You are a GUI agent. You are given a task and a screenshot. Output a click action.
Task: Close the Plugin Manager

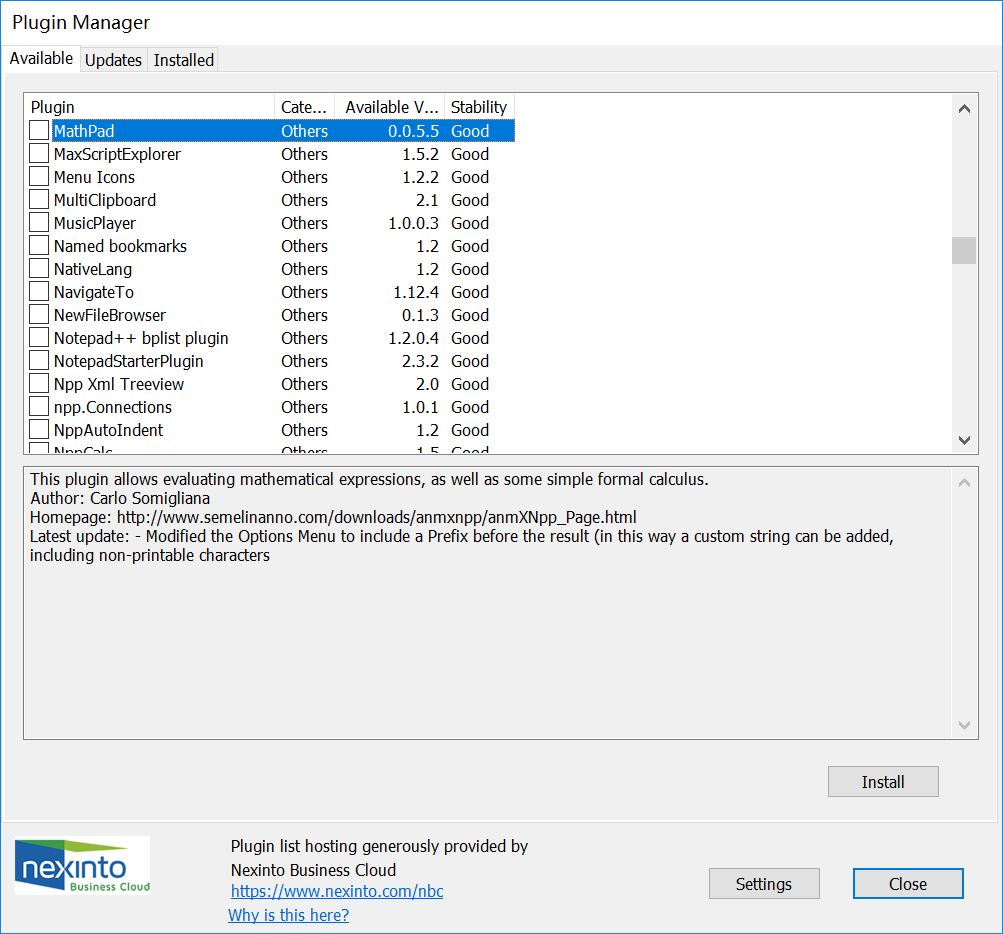pyautogui.click(x=907, y=883)
